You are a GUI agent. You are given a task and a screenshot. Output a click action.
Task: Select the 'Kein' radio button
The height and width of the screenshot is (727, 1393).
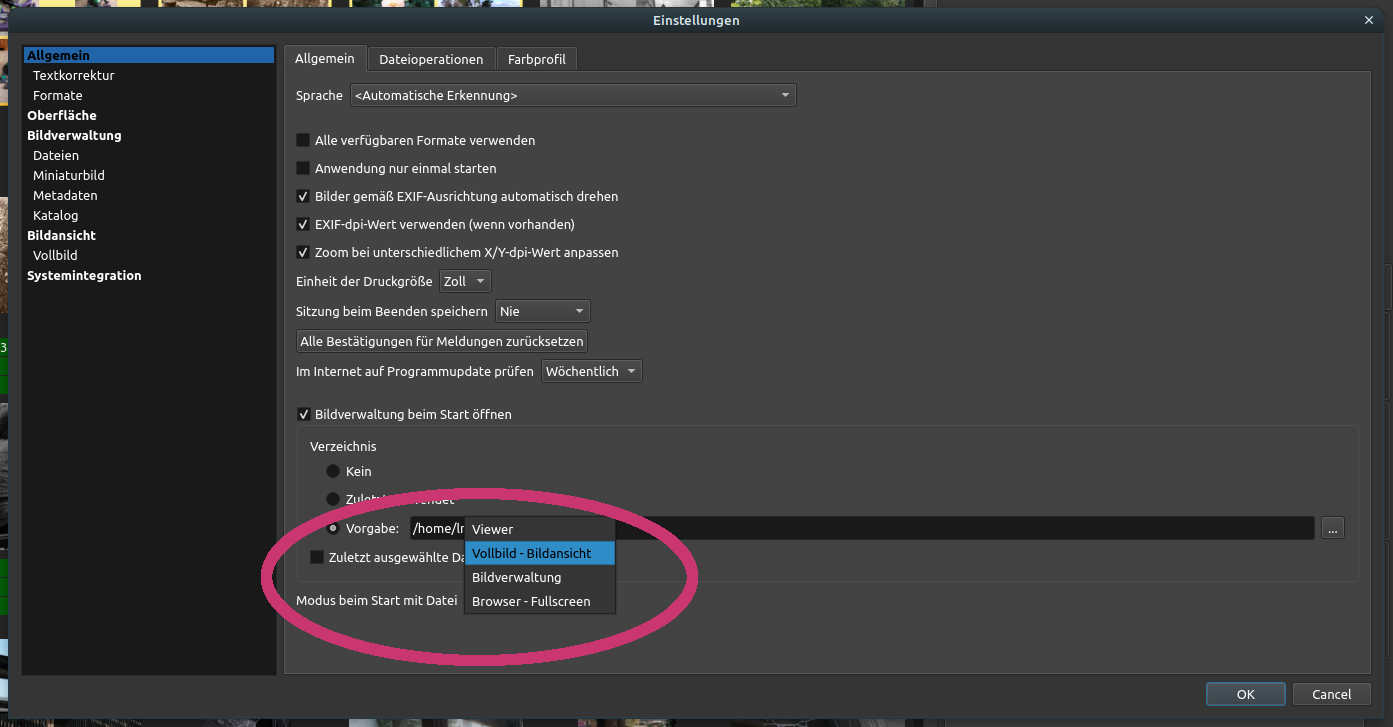pyautogui.click(x=333, y=471)
